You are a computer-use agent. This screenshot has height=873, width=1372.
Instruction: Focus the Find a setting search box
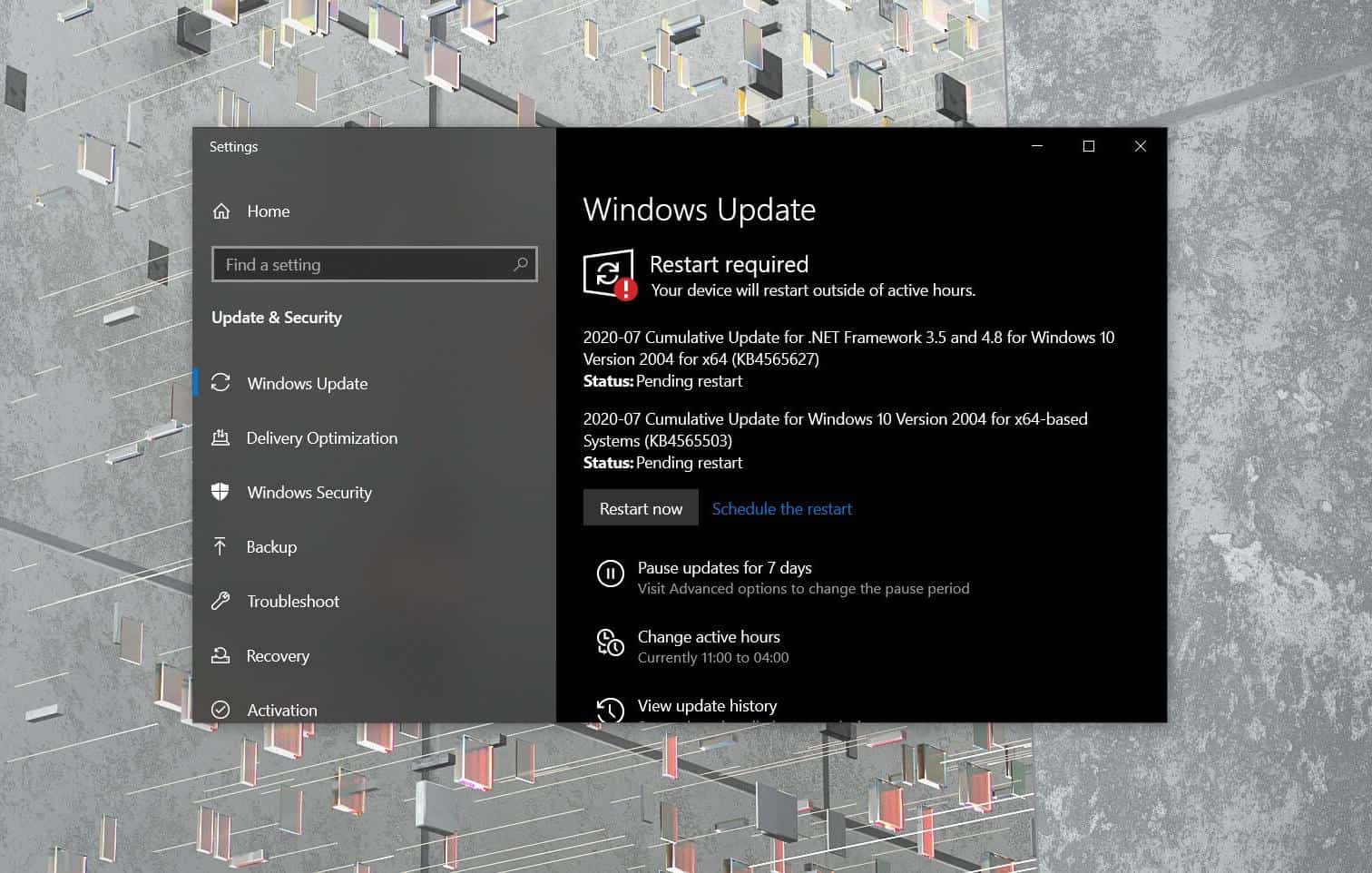click(x=374, y=264)
